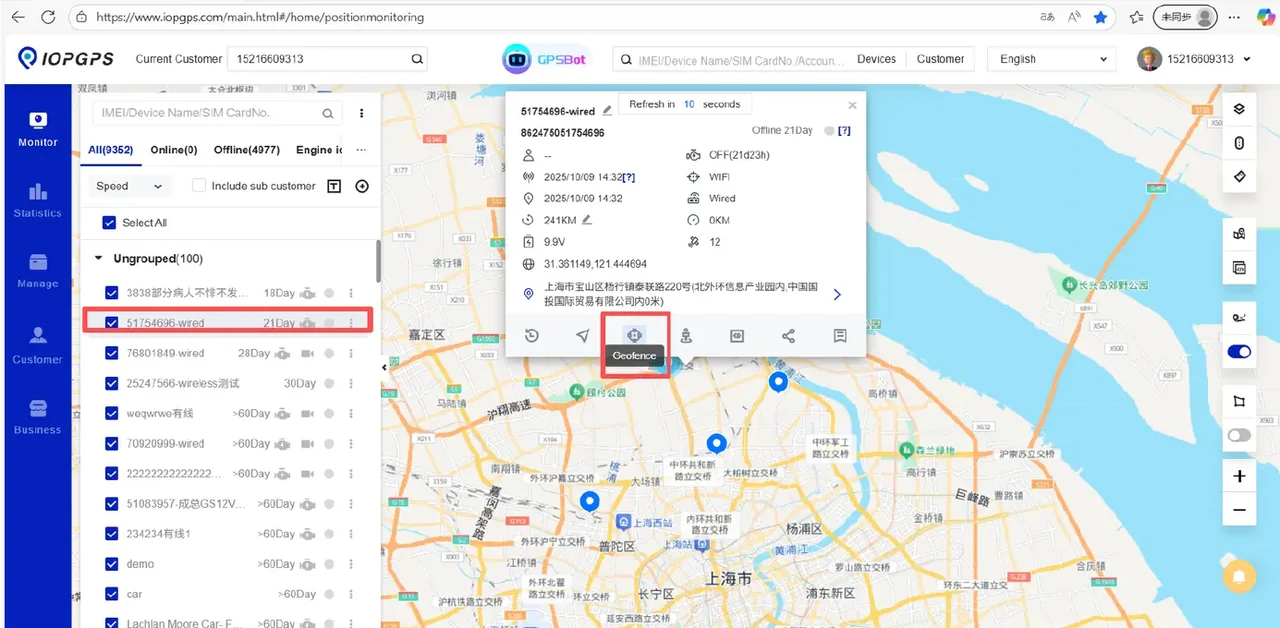Open the Monitor section in sidebar
The image size is (1280, 628).
point(38,129)
